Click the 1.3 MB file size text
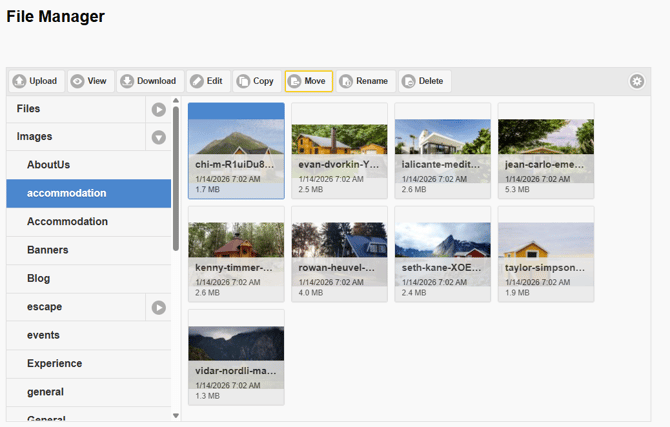 (x=207, y=396)
